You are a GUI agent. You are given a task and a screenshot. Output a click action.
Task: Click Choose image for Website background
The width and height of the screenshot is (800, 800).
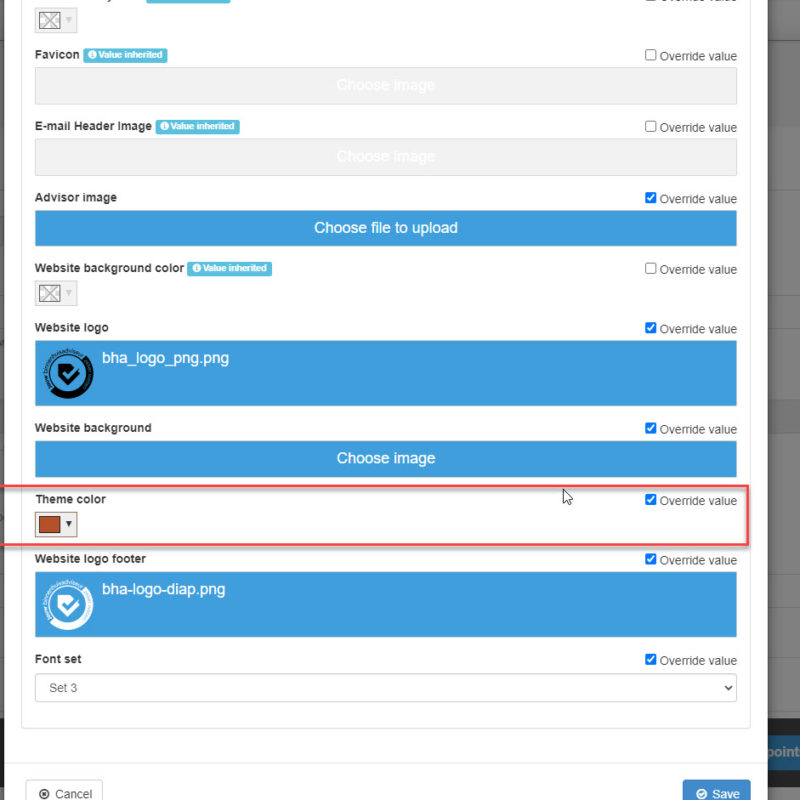click(385, 458)
